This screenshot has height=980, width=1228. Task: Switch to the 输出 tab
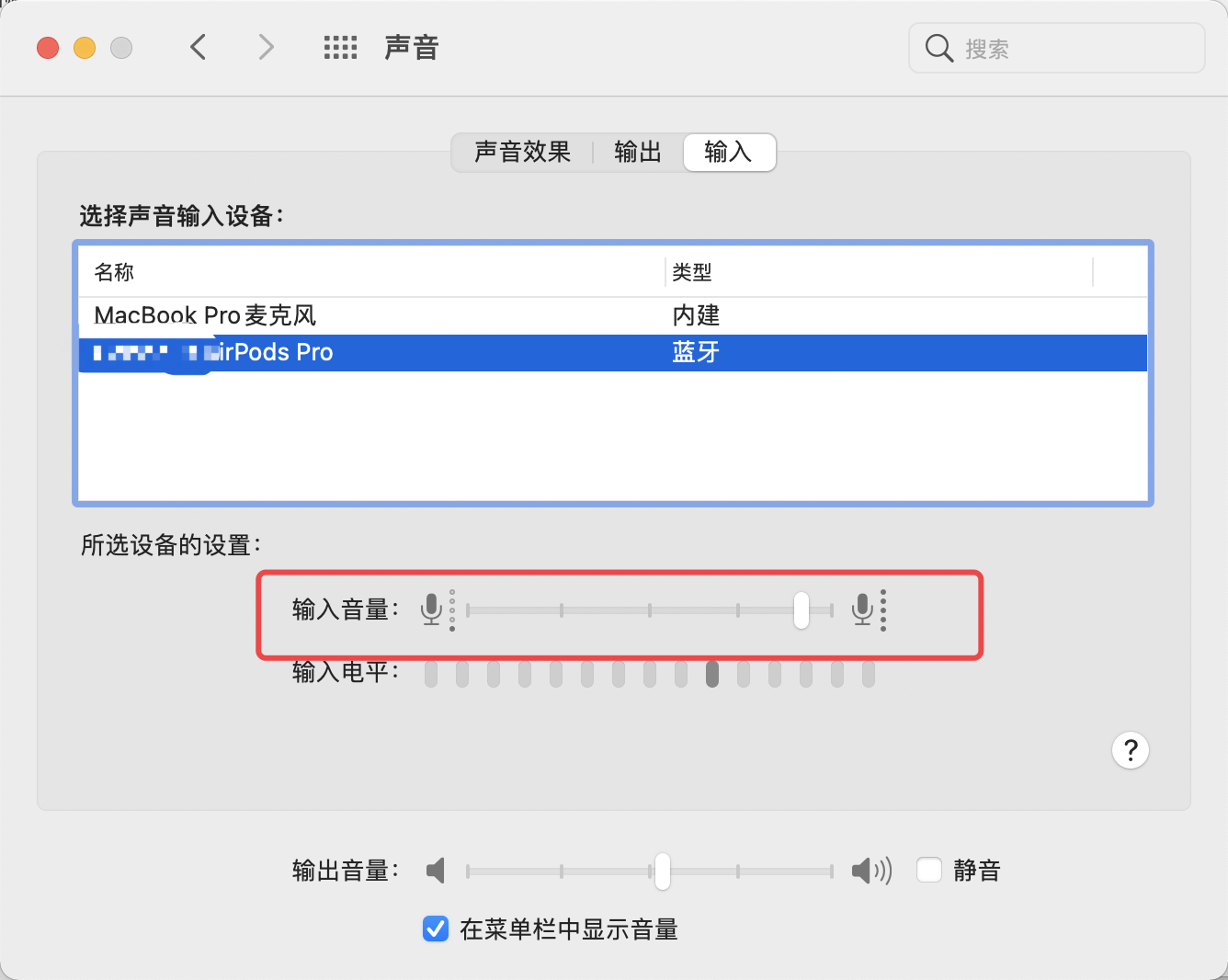[x=638, y=152]
